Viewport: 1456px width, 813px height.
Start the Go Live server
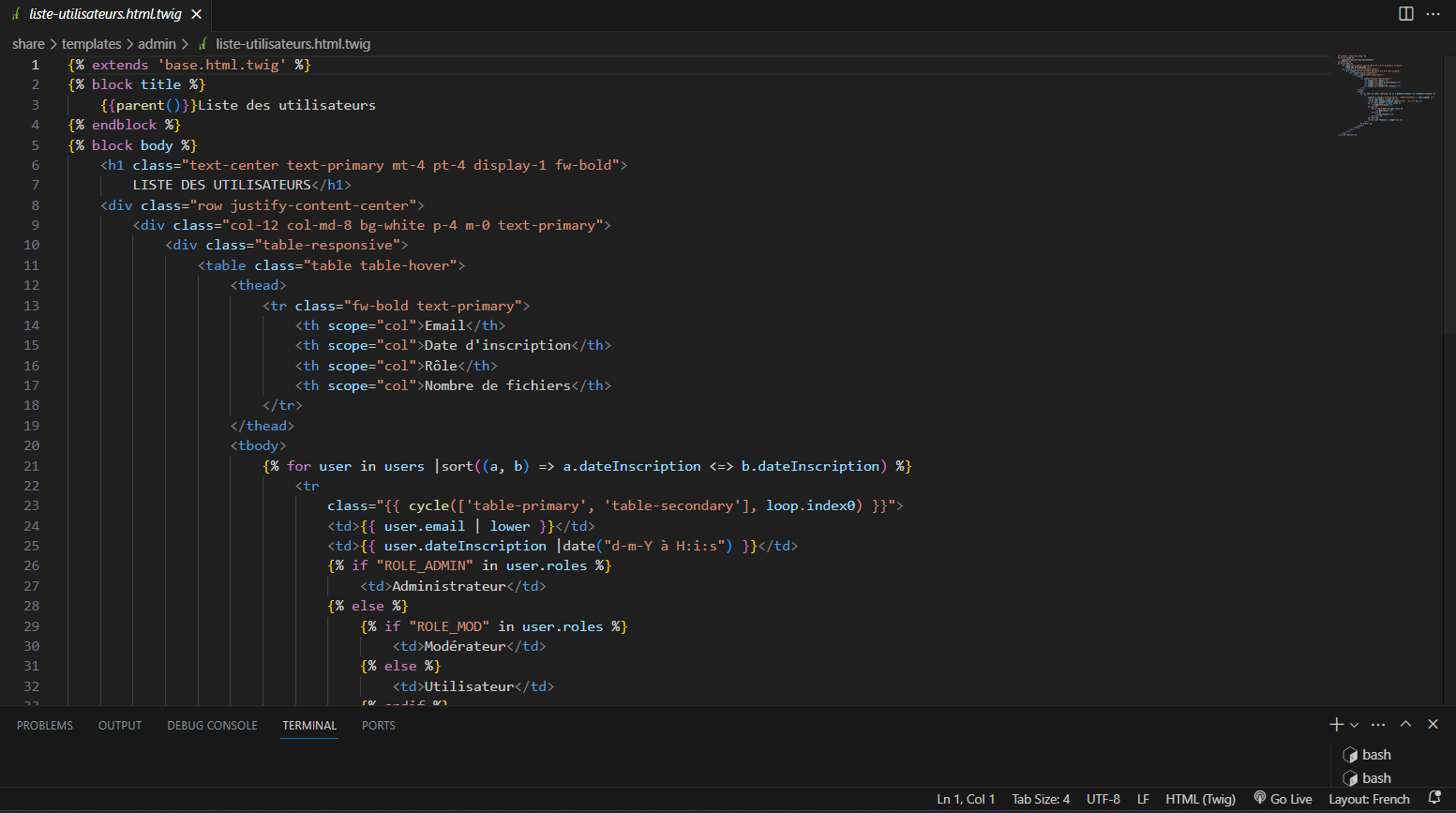coord(1283,799)
